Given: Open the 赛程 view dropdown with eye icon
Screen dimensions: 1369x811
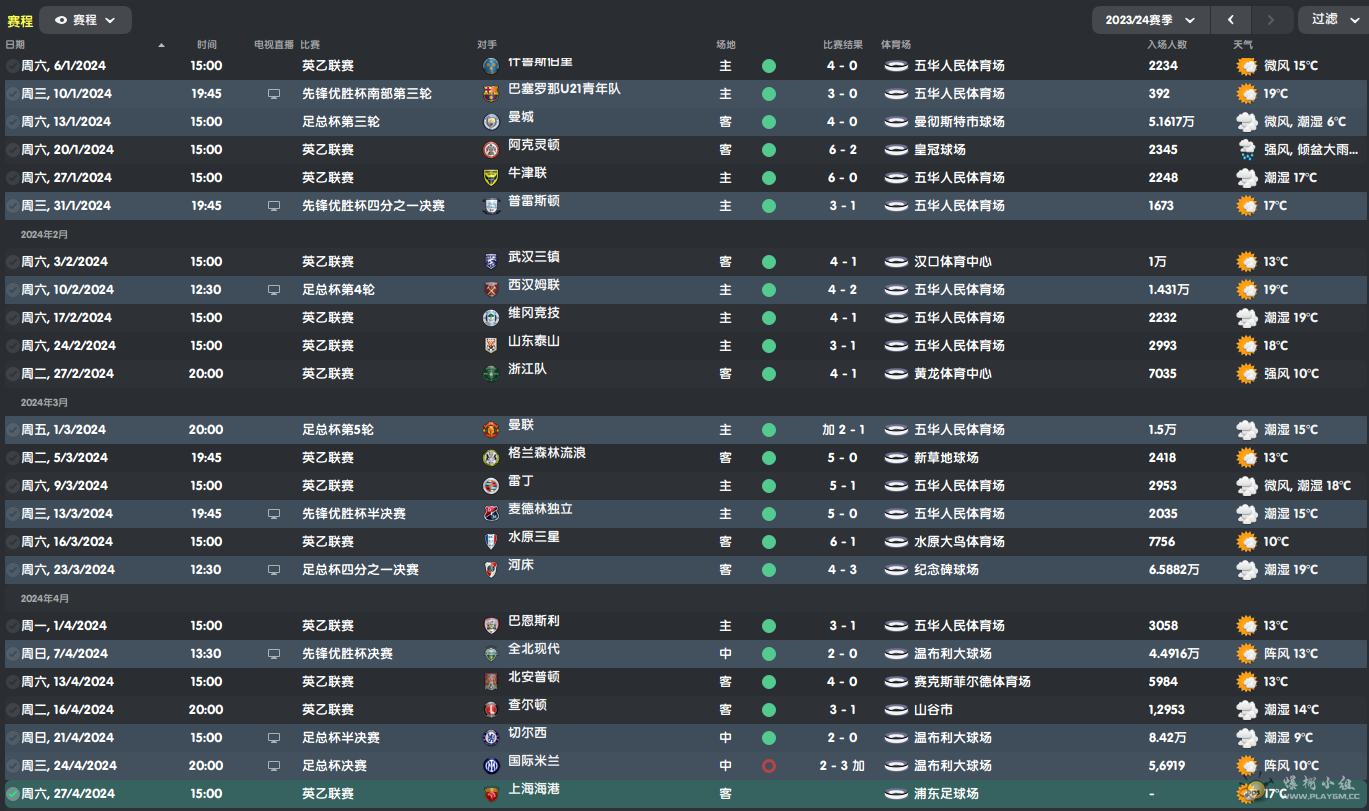Looking at the screenshot, I should coord(85,20).
